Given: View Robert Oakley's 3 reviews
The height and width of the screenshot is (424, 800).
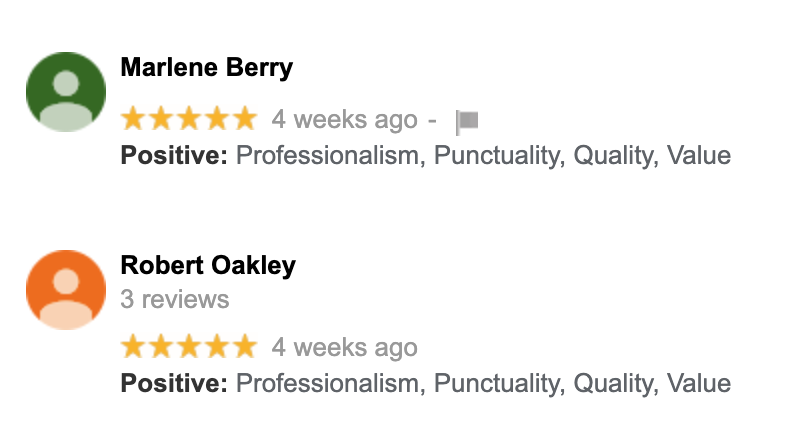Looking at the screenshot, I should tap(175, 300).
